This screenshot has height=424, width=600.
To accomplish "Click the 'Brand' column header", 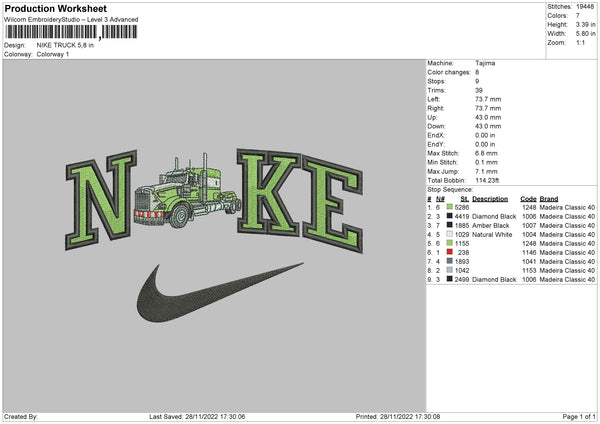I will 549,199.
